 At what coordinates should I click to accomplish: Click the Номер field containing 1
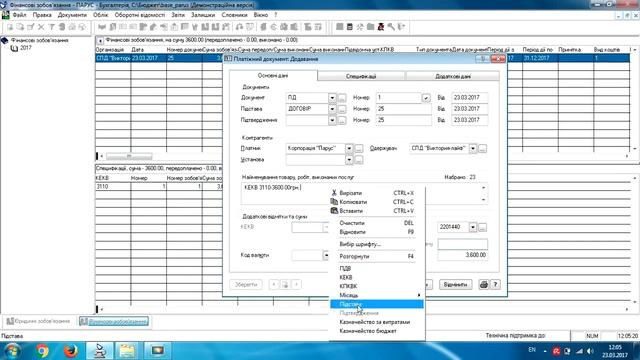tap(398, 98)
